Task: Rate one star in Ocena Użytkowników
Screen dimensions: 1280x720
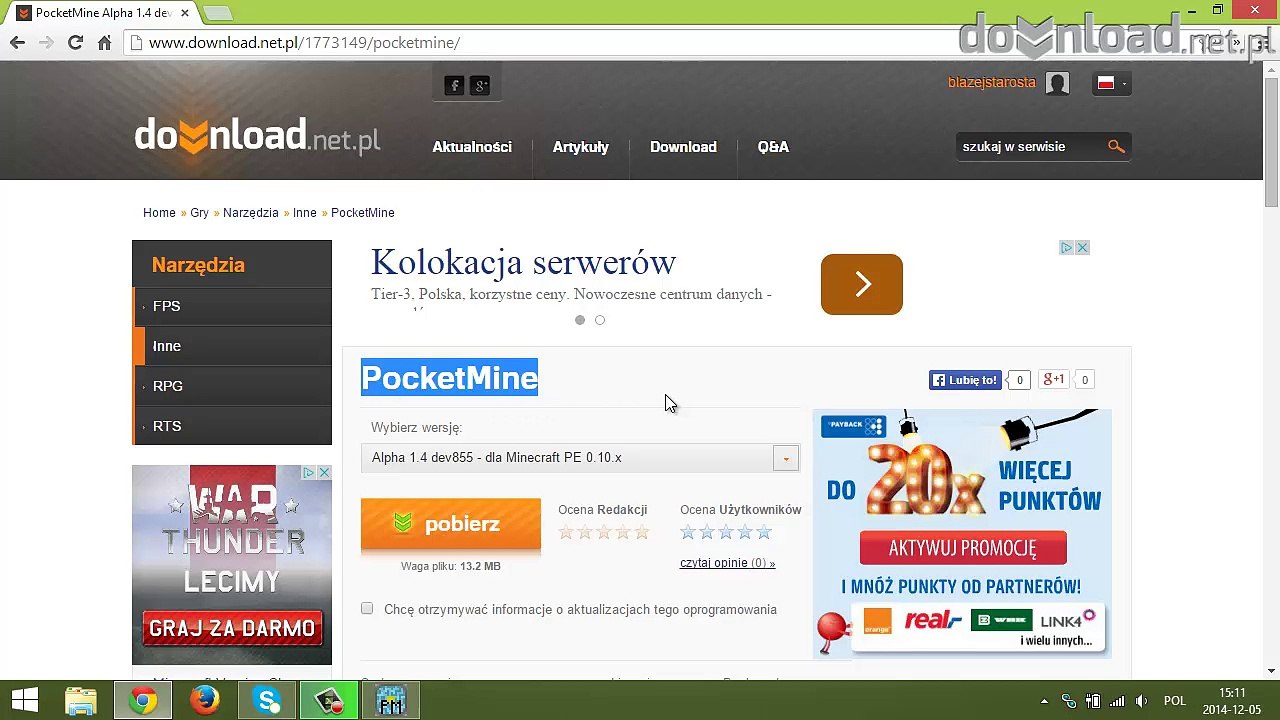Action: [688, 532]
